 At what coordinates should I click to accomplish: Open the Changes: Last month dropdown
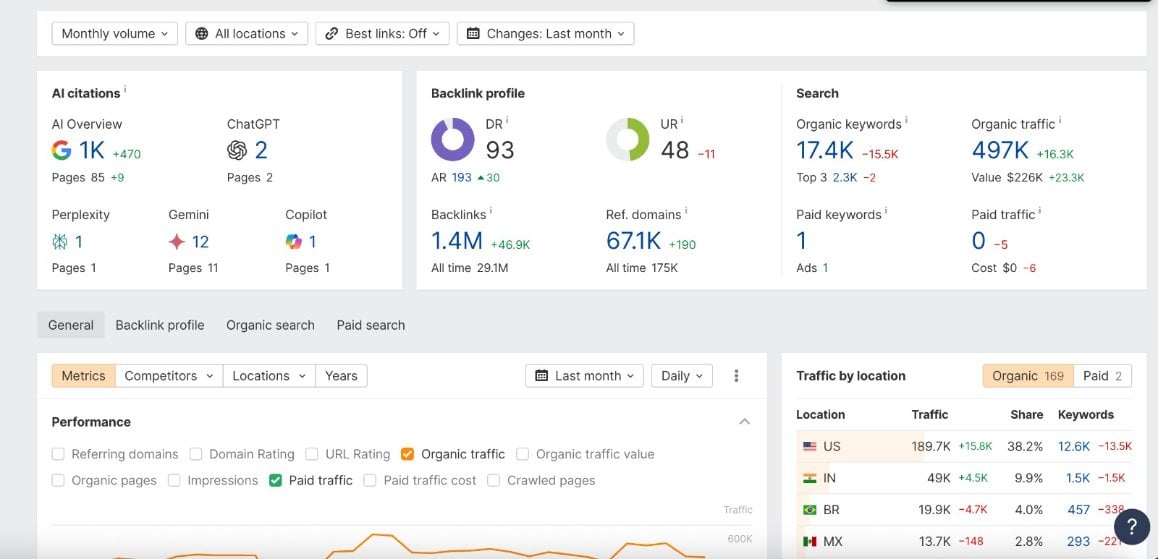(x=546, y=34)
